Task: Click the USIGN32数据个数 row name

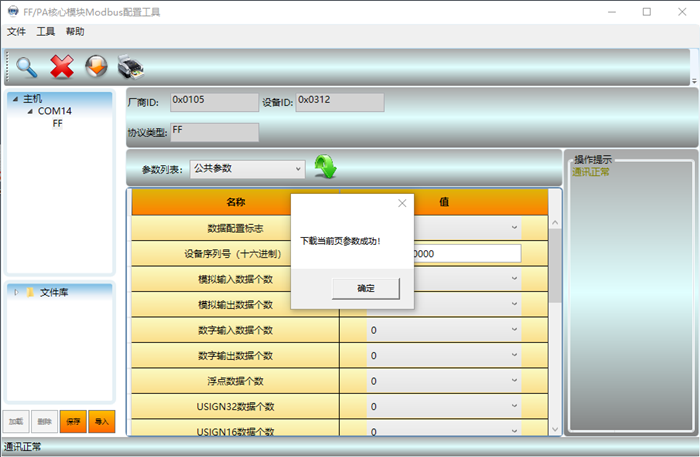Action: 235,406
